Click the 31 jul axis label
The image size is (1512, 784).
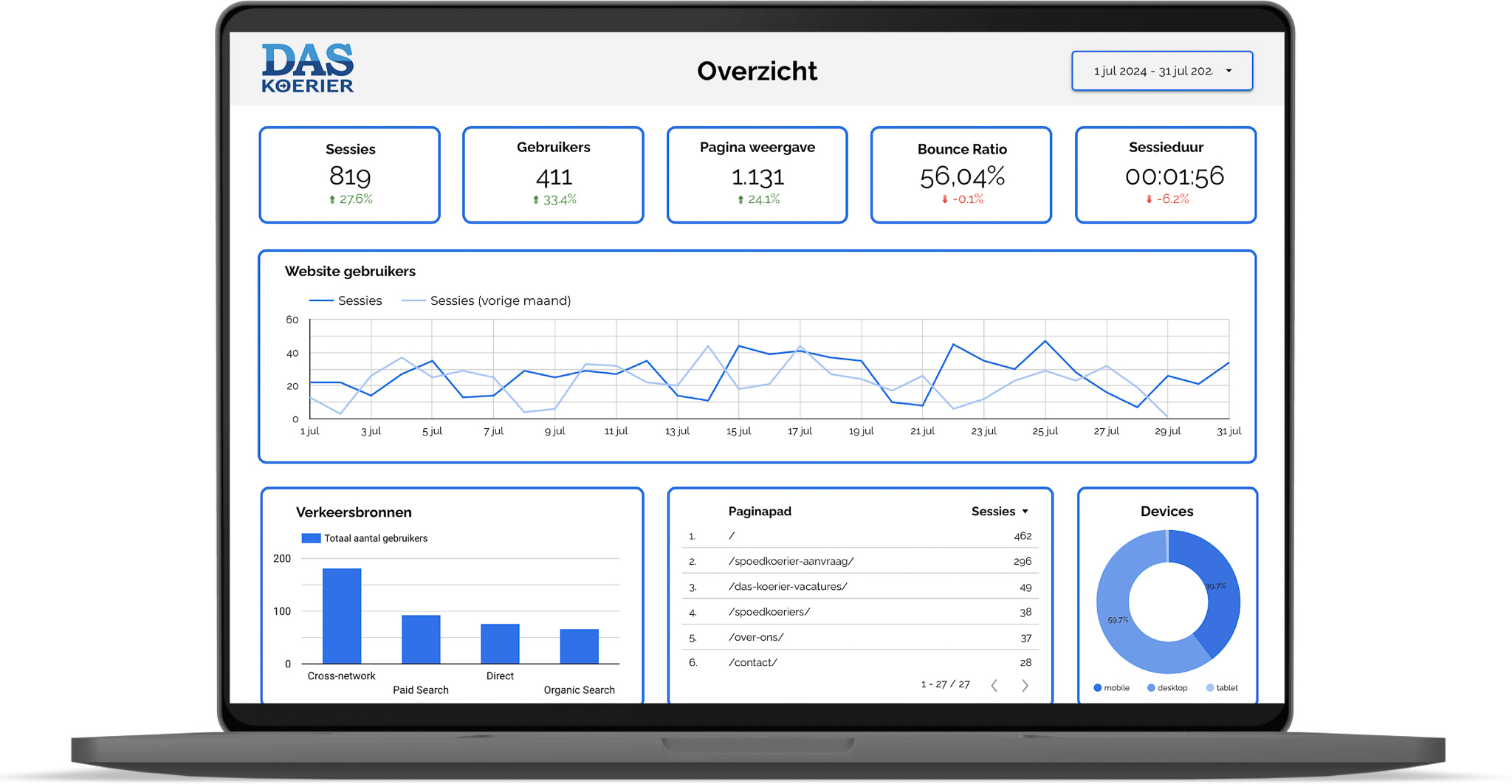pyautogui.click(x=1228, y=431)
